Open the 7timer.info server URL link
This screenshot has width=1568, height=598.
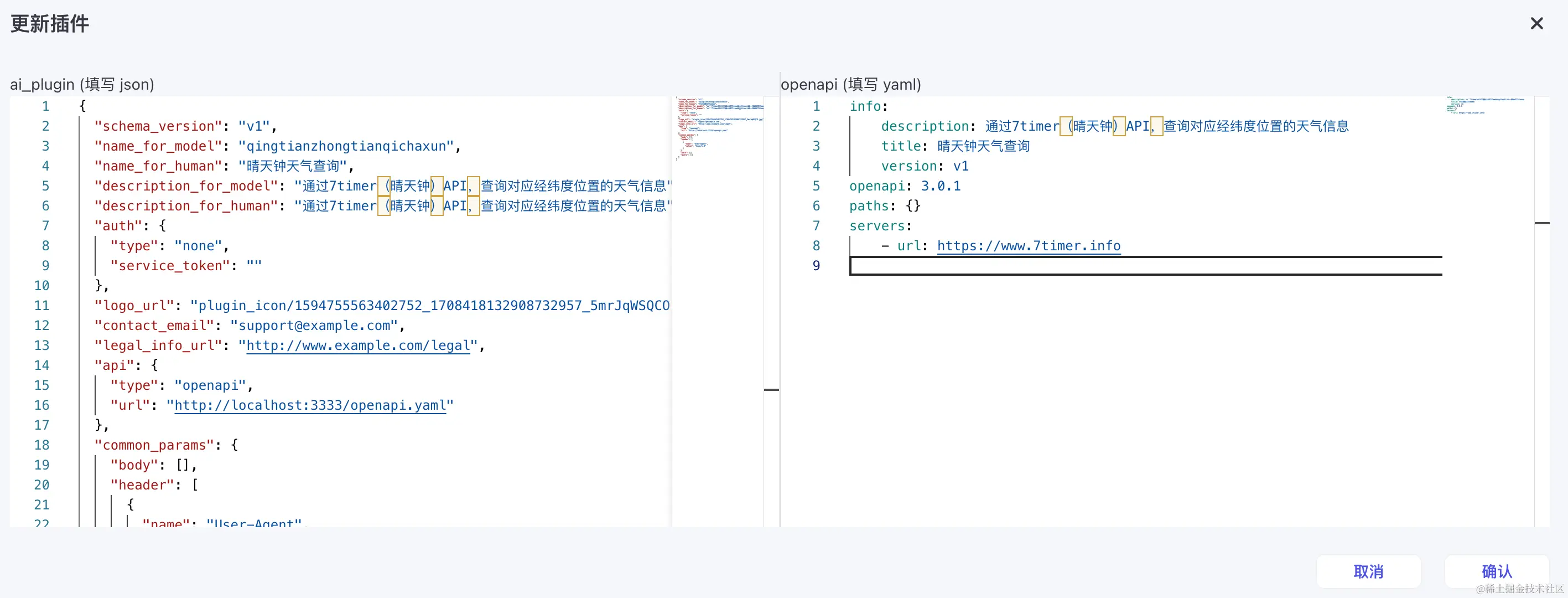tap(1028, 245)
